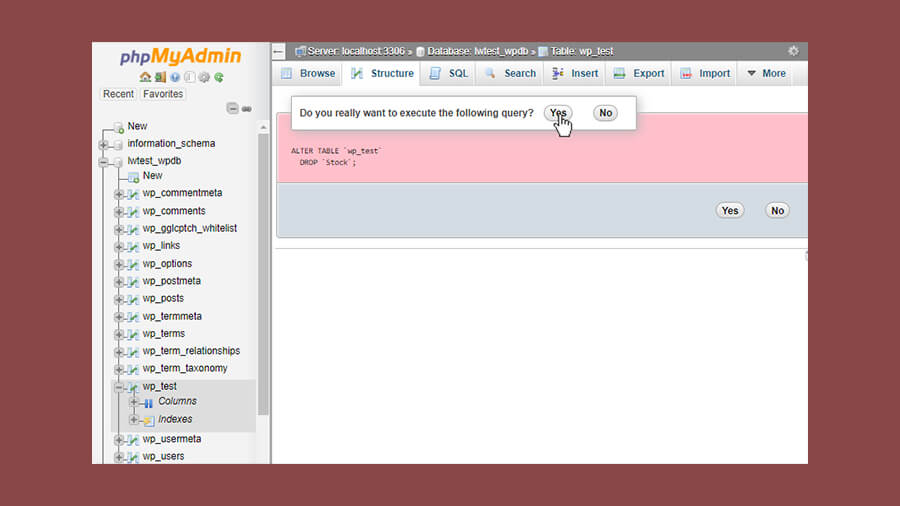Open the Import tab
The width and height of the screenshot is (900, 506).
tap(705, 73)
